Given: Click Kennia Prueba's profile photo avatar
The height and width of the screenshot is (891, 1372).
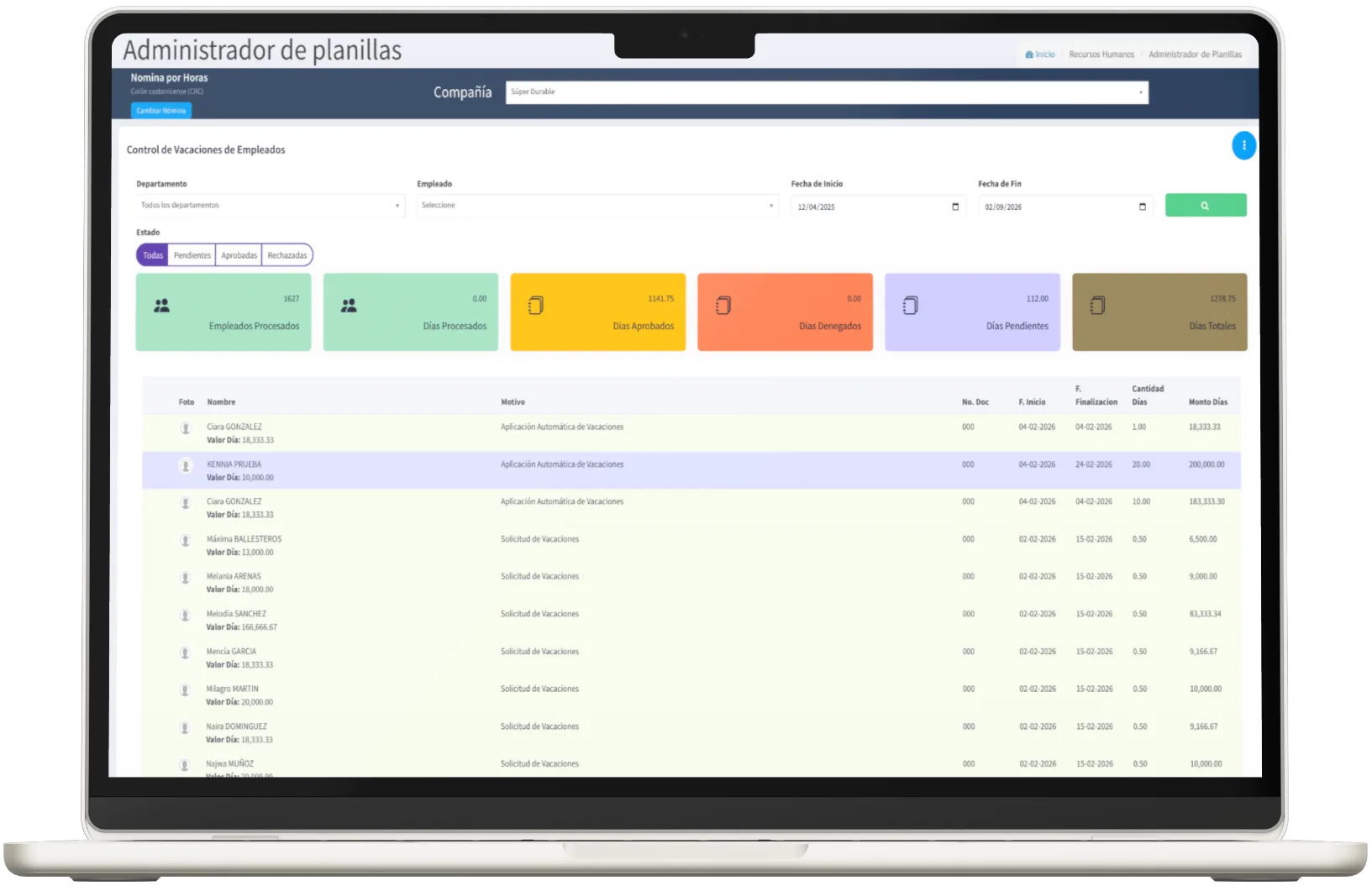Looking at the screenshot, I should click(x=186, y=466).
